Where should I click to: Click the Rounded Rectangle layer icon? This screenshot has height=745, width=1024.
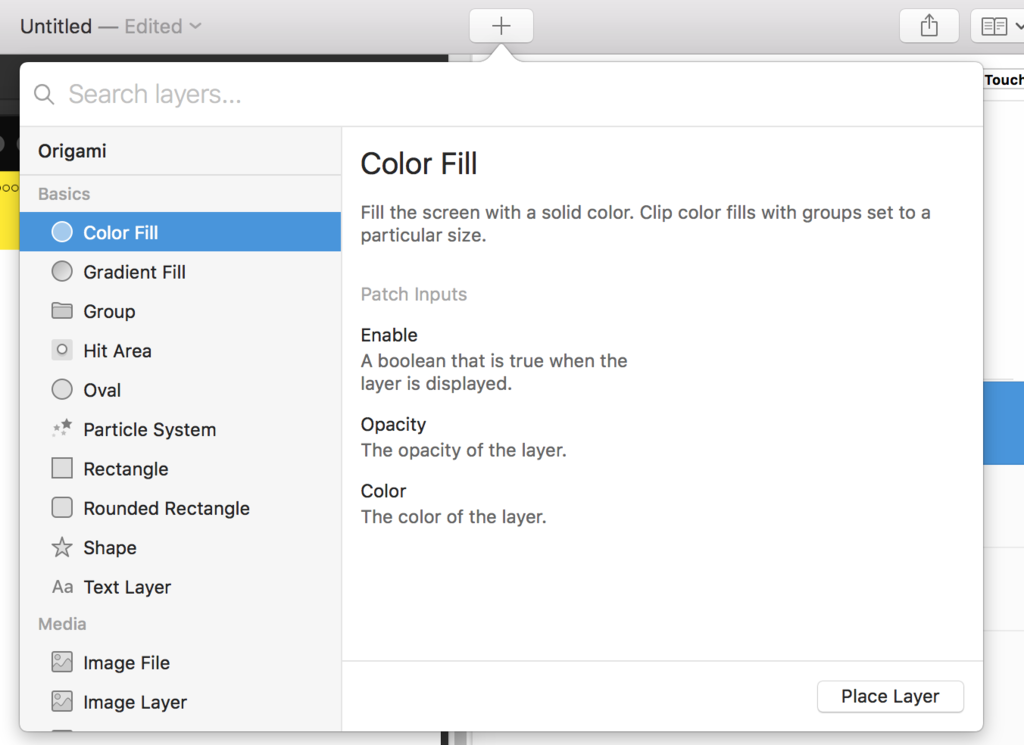62,508
